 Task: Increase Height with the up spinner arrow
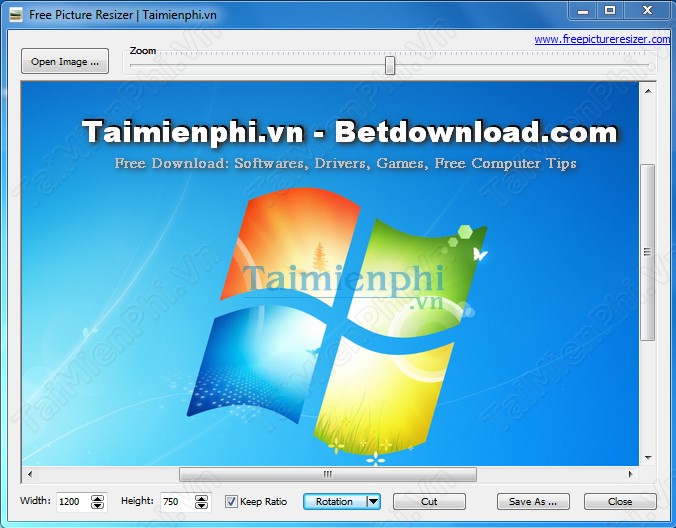pyautogui.click(x=202, y=498)
